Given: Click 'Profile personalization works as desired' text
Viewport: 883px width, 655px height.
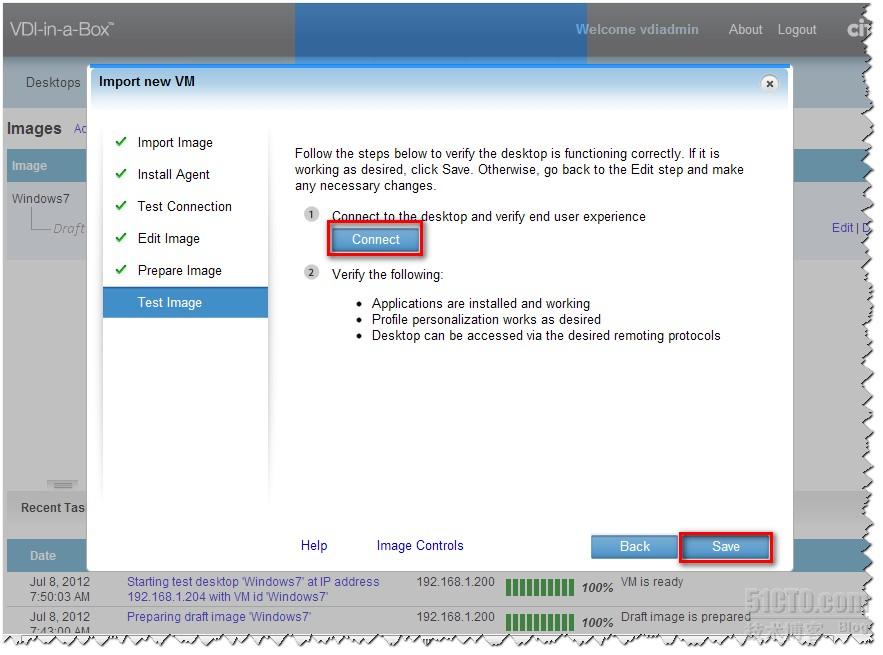Looking at the screenshot, I should pyautogui.click(x=486, y=319).
